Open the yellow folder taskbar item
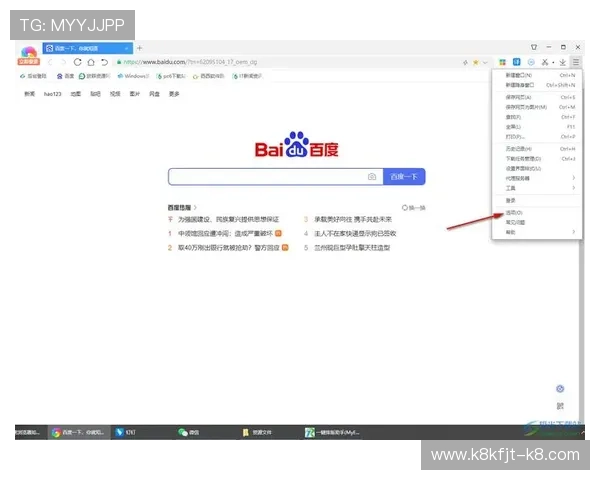Viewport: 600px width, 480px height. (257, 432)
